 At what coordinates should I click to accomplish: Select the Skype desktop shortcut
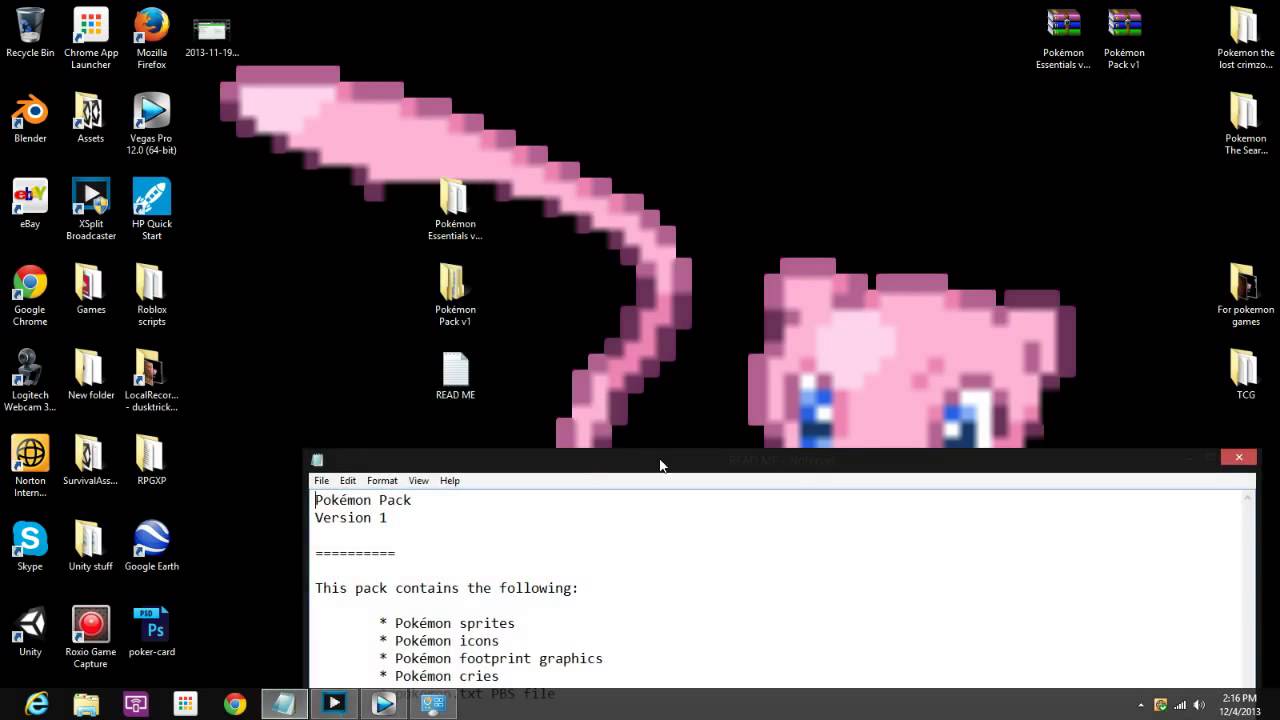pos(30,546)
